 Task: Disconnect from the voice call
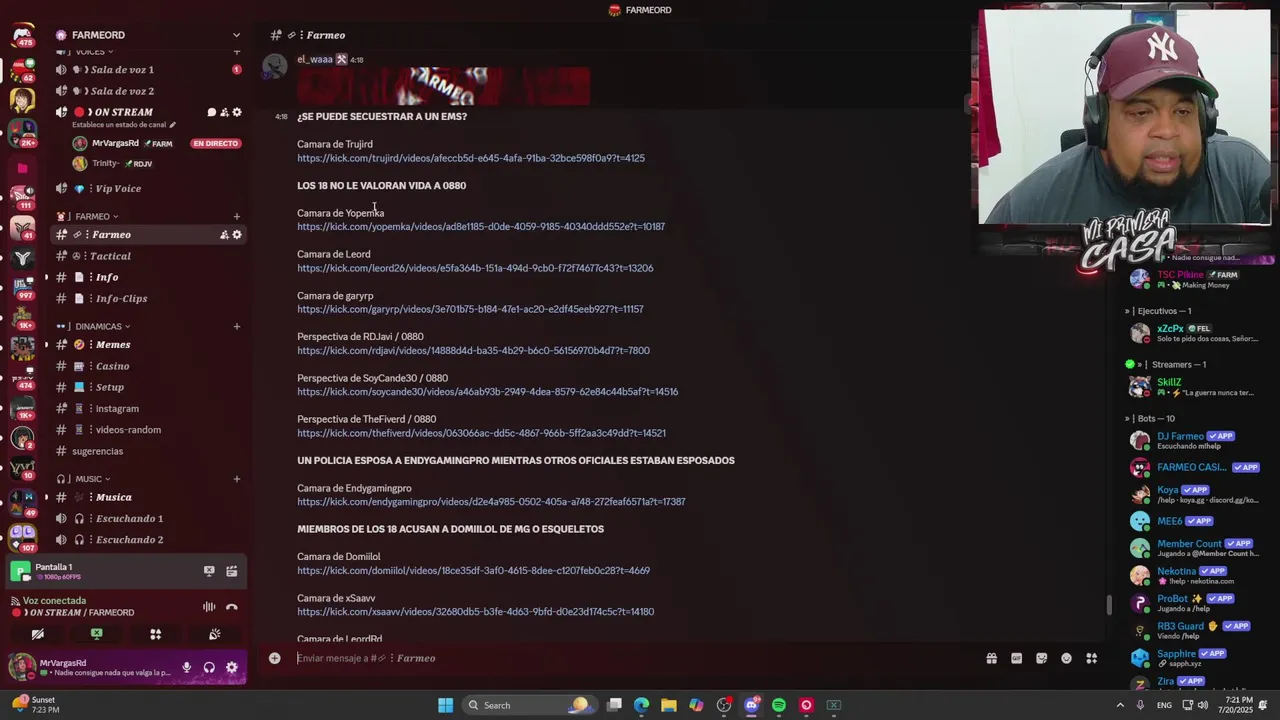tap(232, 606)
